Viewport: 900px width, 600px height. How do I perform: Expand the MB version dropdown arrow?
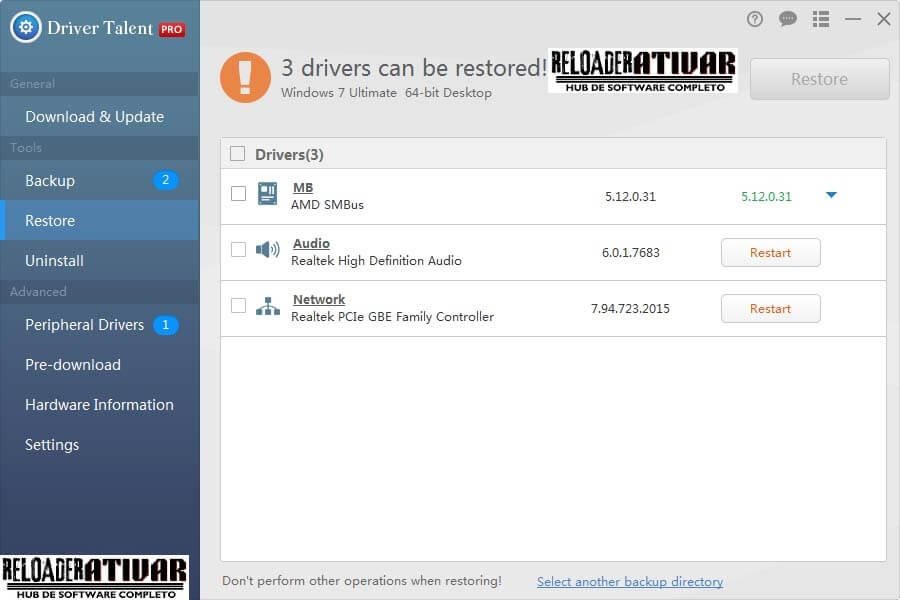831,195
